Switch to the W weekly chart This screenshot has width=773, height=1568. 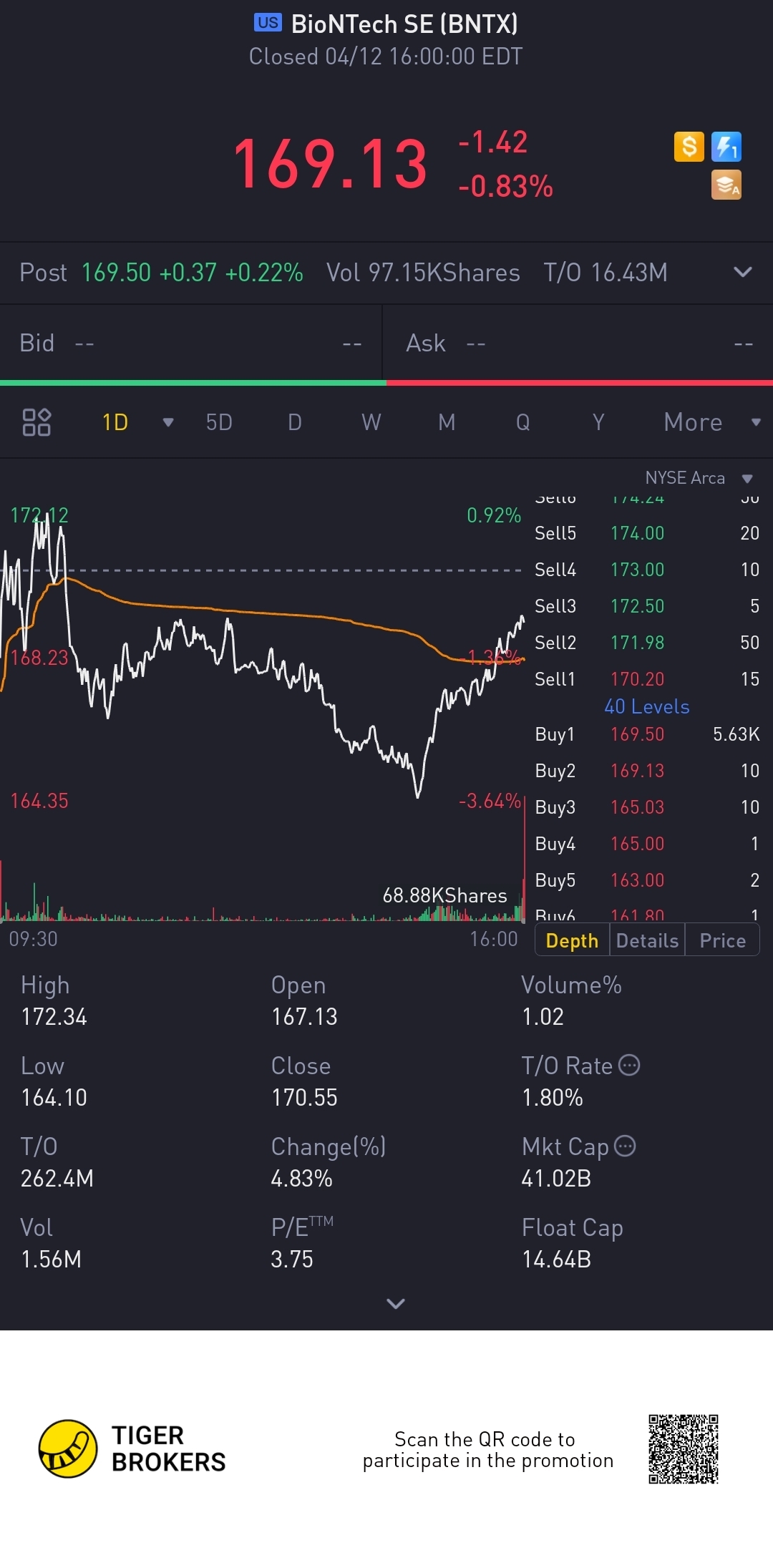(x=371, y=422)
